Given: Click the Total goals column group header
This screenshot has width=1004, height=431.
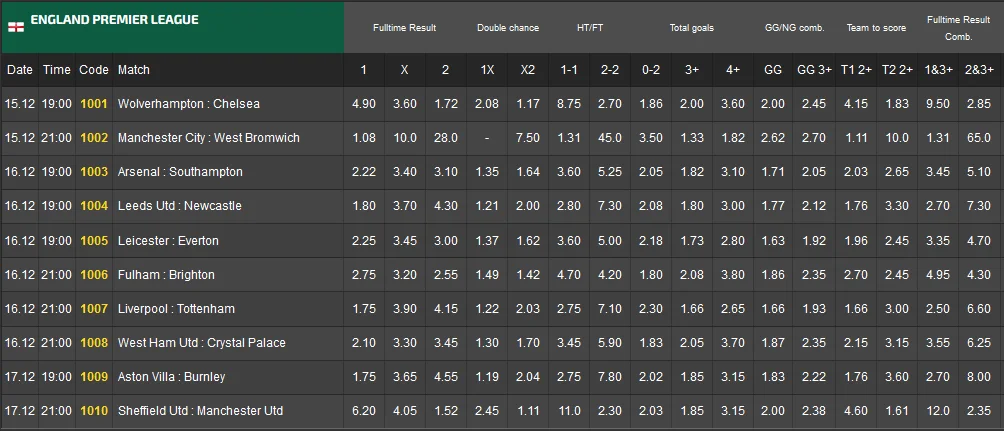Looking at the screenshot, I should click(691, 28).
